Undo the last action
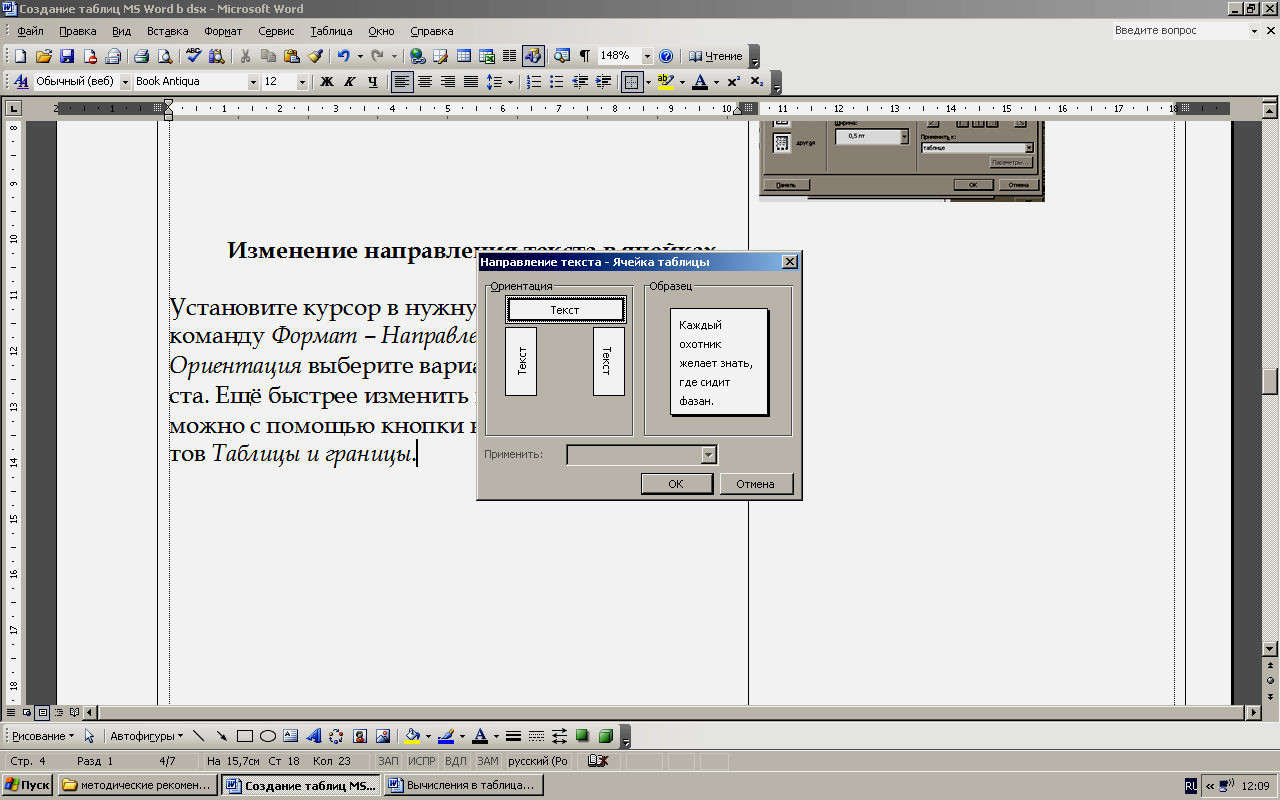The height and width of the screenshot is (800, 1280). pyautogui.click(x=343, y=56)
